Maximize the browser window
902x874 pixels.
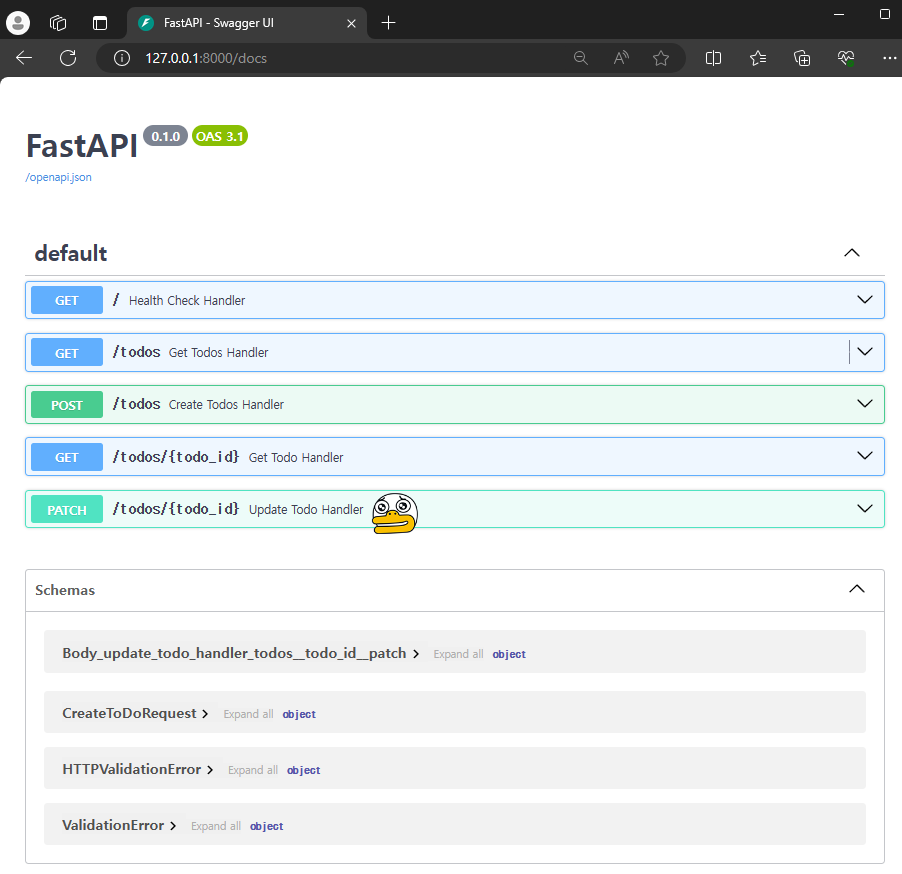tap(885, 14)
